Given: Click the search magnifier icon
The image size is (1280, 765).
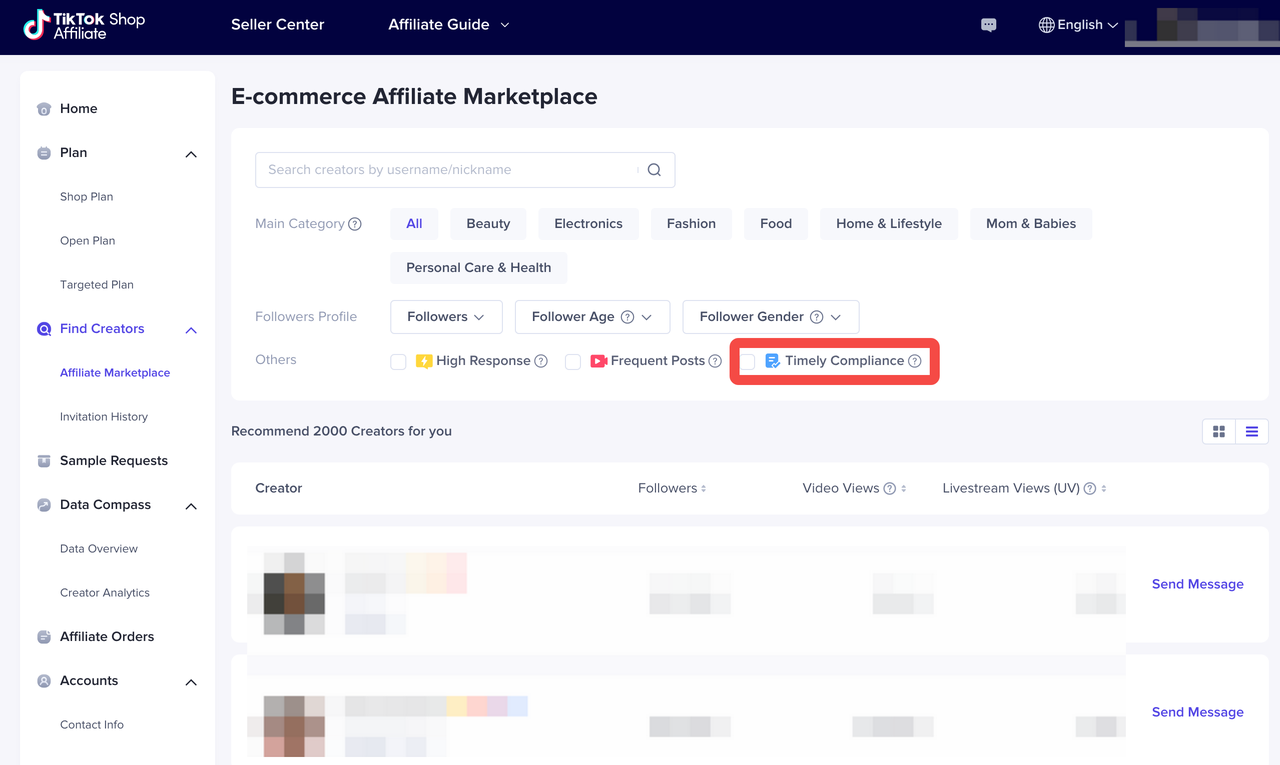Looking at the screenshot, I should [x=654, y=170].
